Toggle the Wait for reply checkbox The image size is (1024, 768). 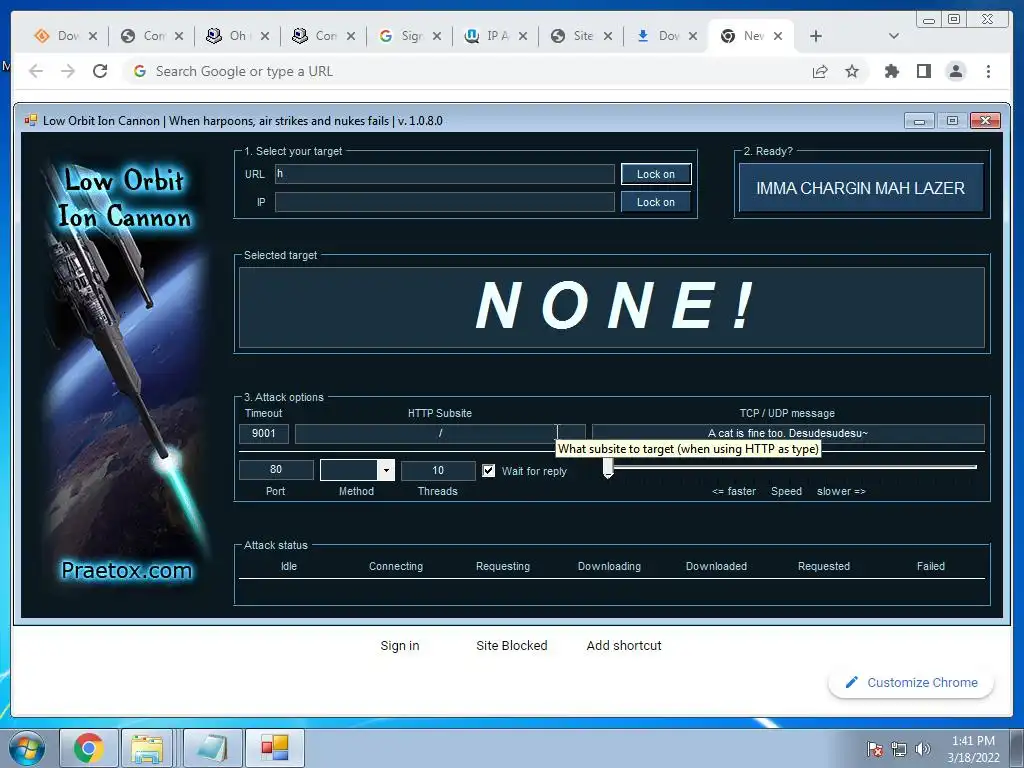tap(488, 470)
